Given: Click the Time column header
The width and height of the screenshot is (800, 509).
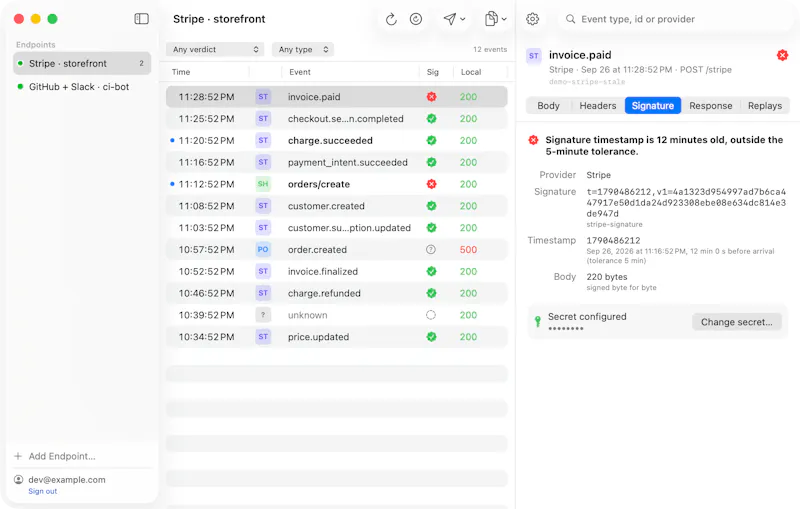Looking at the screenshot, I should click(x=181, y=72).
